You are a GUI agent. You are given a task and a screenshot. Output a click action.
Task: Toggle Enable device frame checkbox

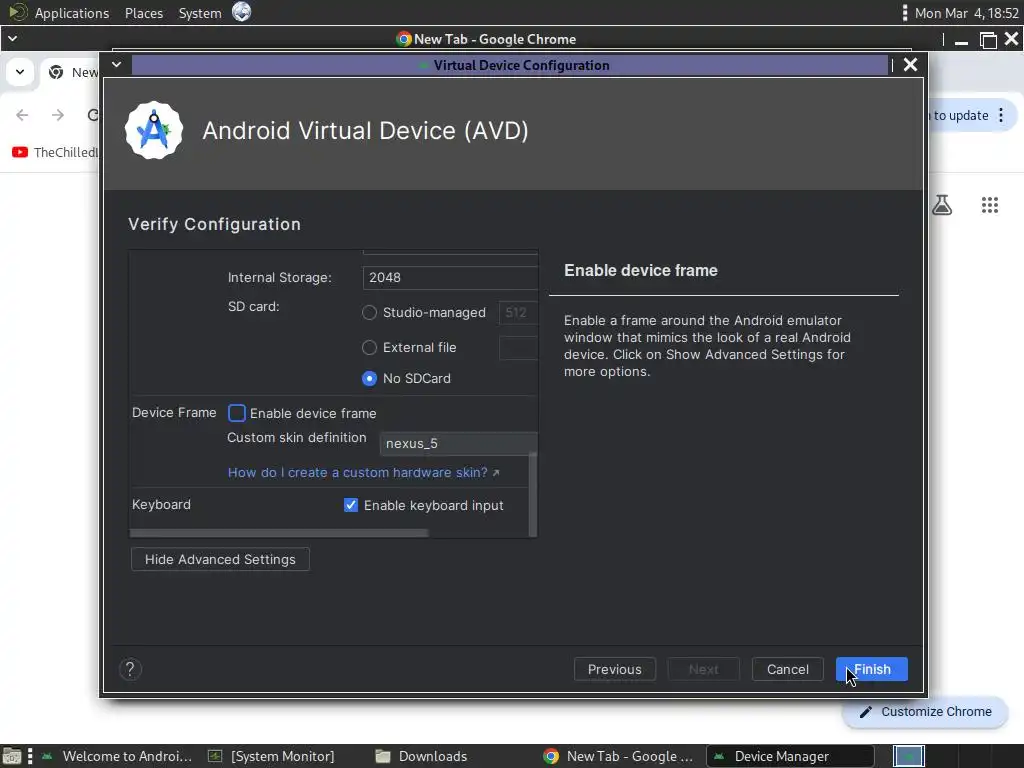pyautogui.click(x=236, y=413)
